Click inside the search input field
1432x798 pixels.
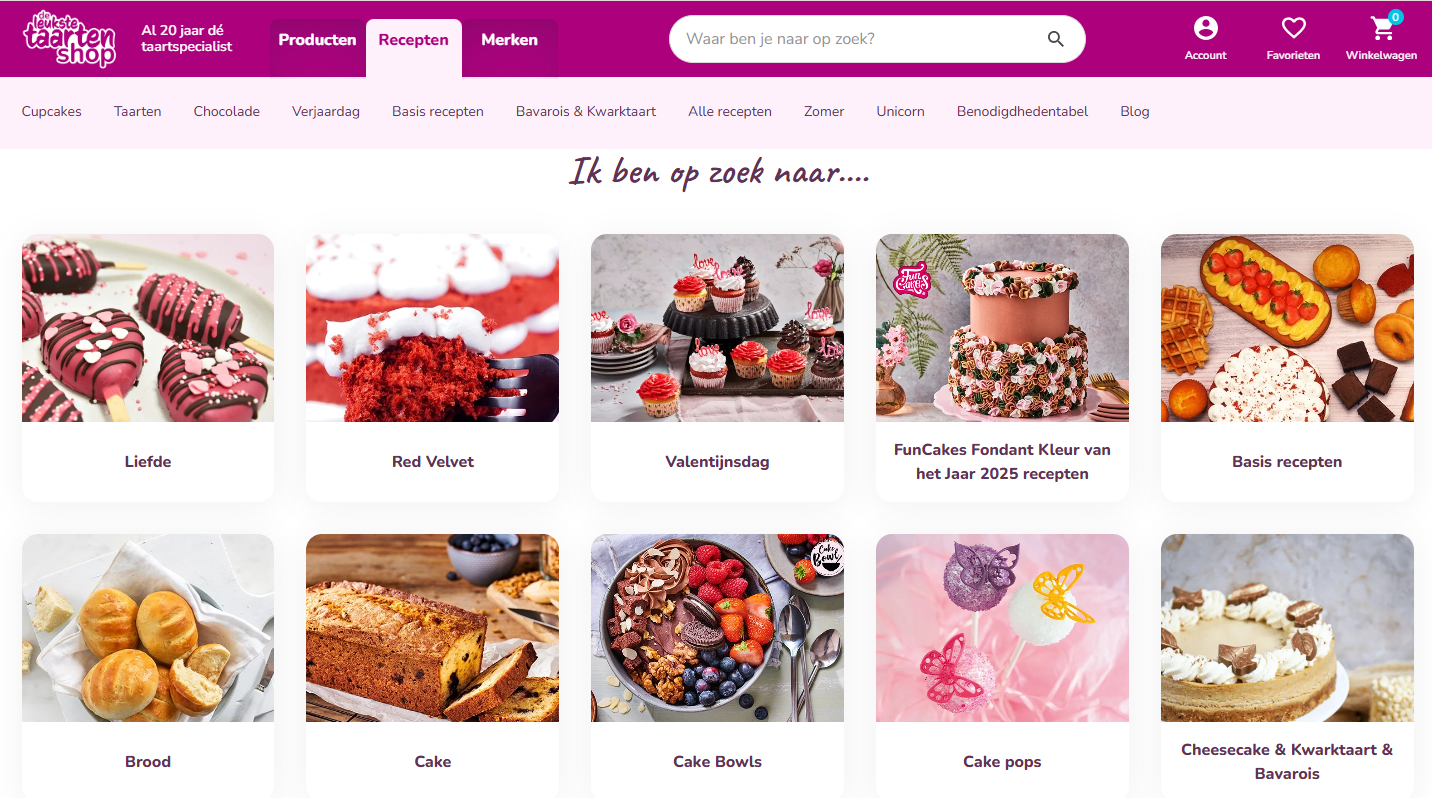coord(860,39)
